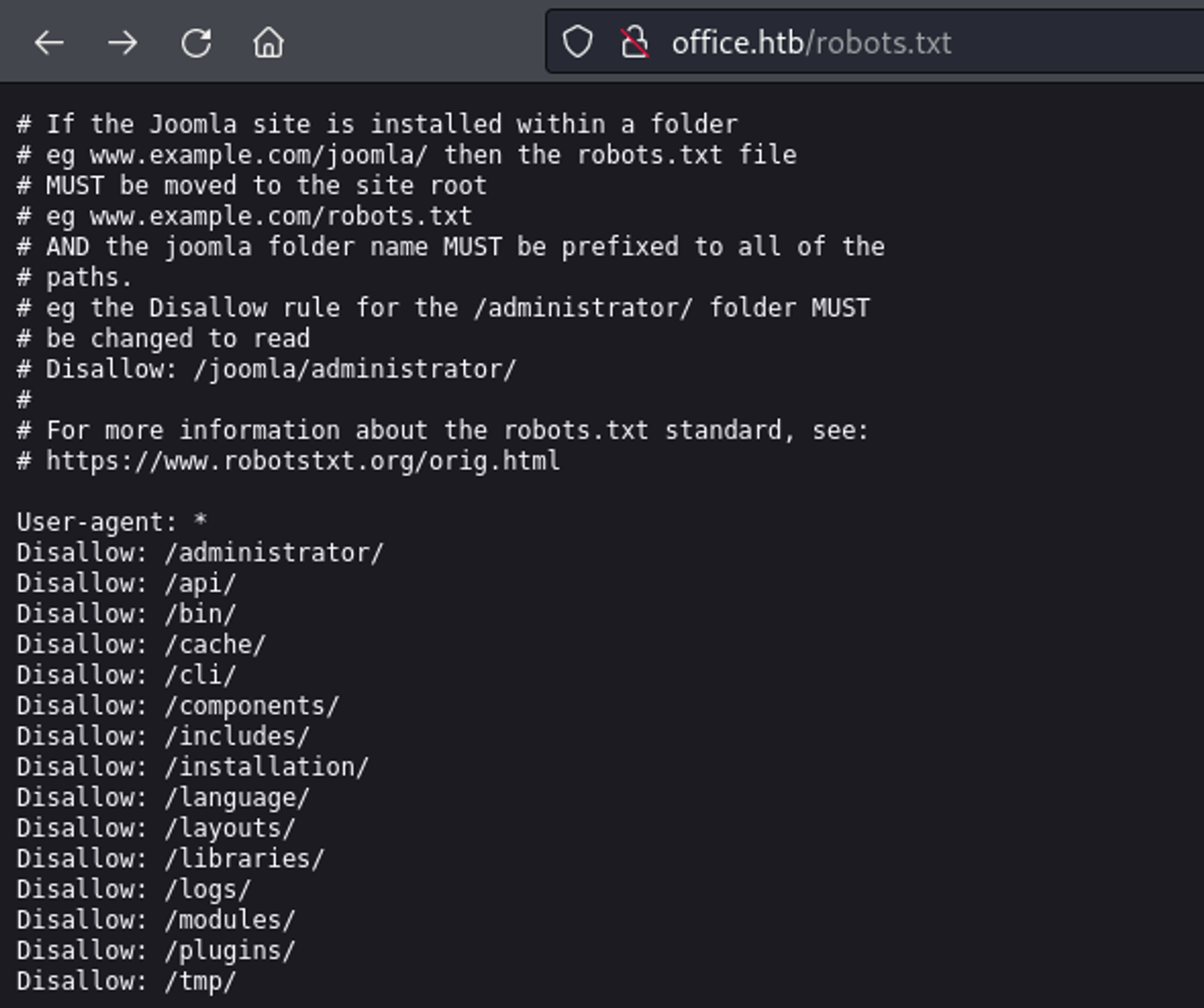Open the tracking protection shield
Image resolution: width=1204 pixels, height=1008 pixels.
click(x=577, y=42)
